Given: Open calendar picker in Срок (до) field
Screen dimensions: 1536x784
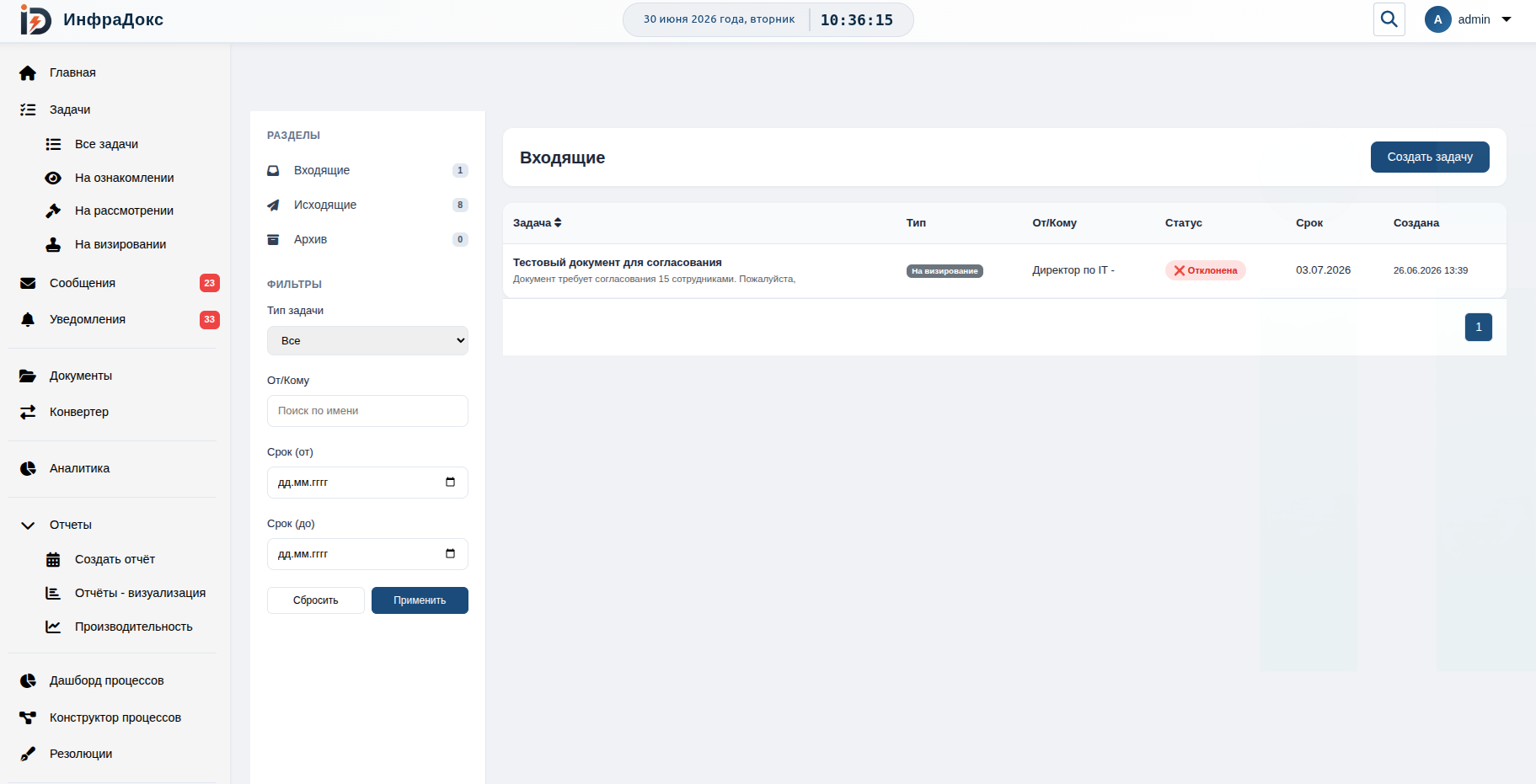Looking at the screenshot, I should pyautogui.click(x=450, y=554).
